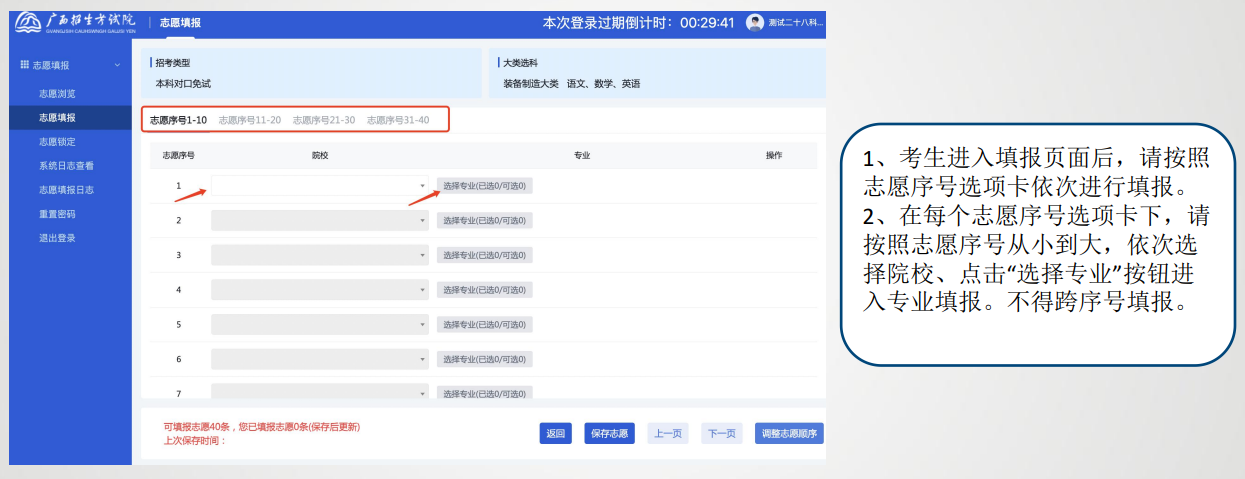
Task: Open the 志愿锁定 sidebar item
Action: pos(57,142)
